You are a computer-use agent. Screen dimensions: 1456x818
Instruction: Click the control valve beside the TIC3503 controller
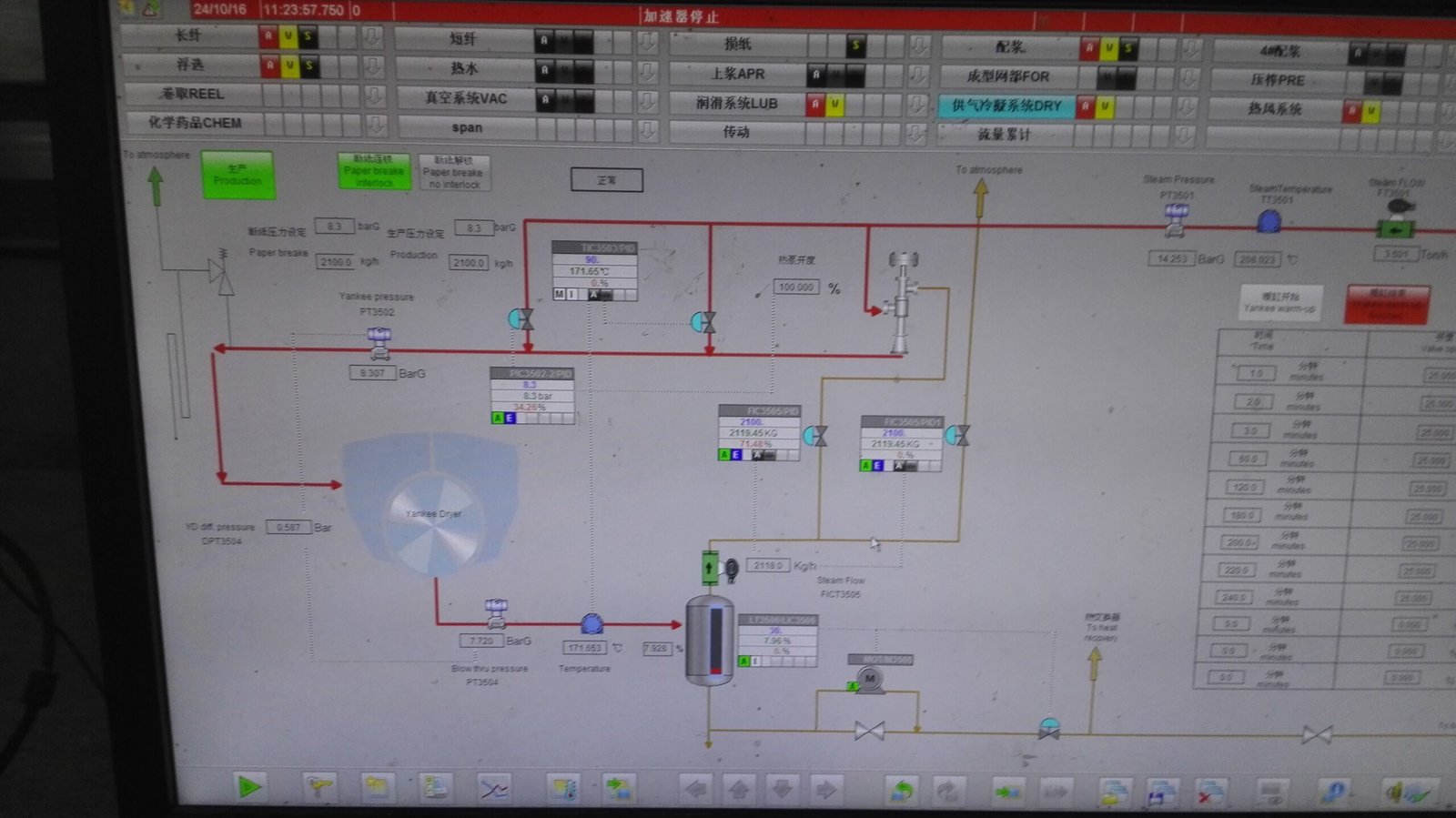coord(521,318)
